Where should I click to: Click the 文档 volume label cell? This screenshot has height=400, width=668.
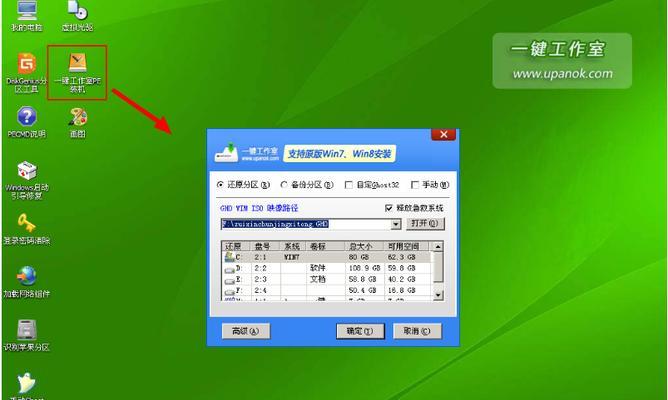[318, 279]
